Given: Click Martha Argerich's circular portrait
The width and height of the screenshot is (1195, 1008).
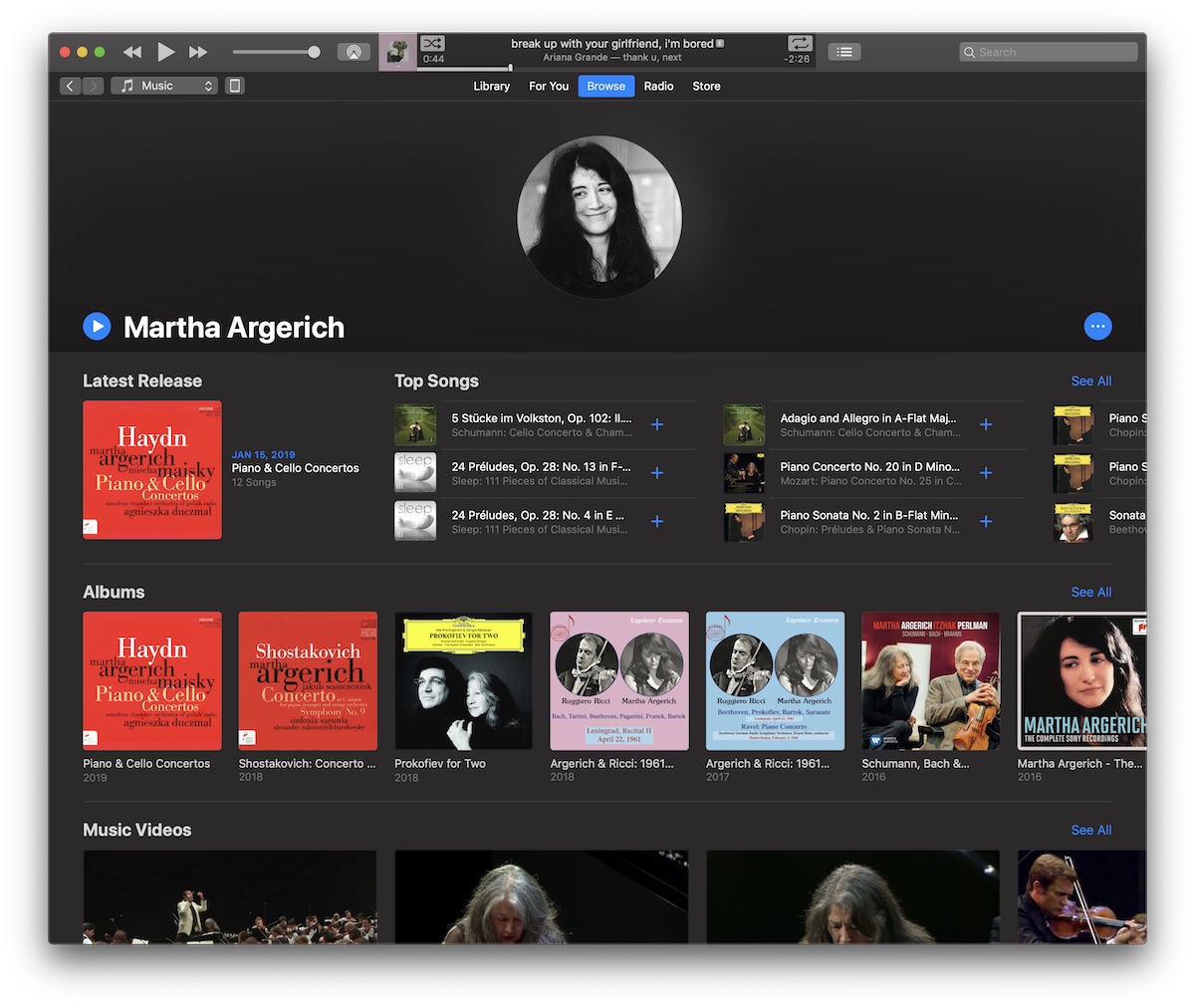Looking at the screenshot, I should (x=599, y=218).
